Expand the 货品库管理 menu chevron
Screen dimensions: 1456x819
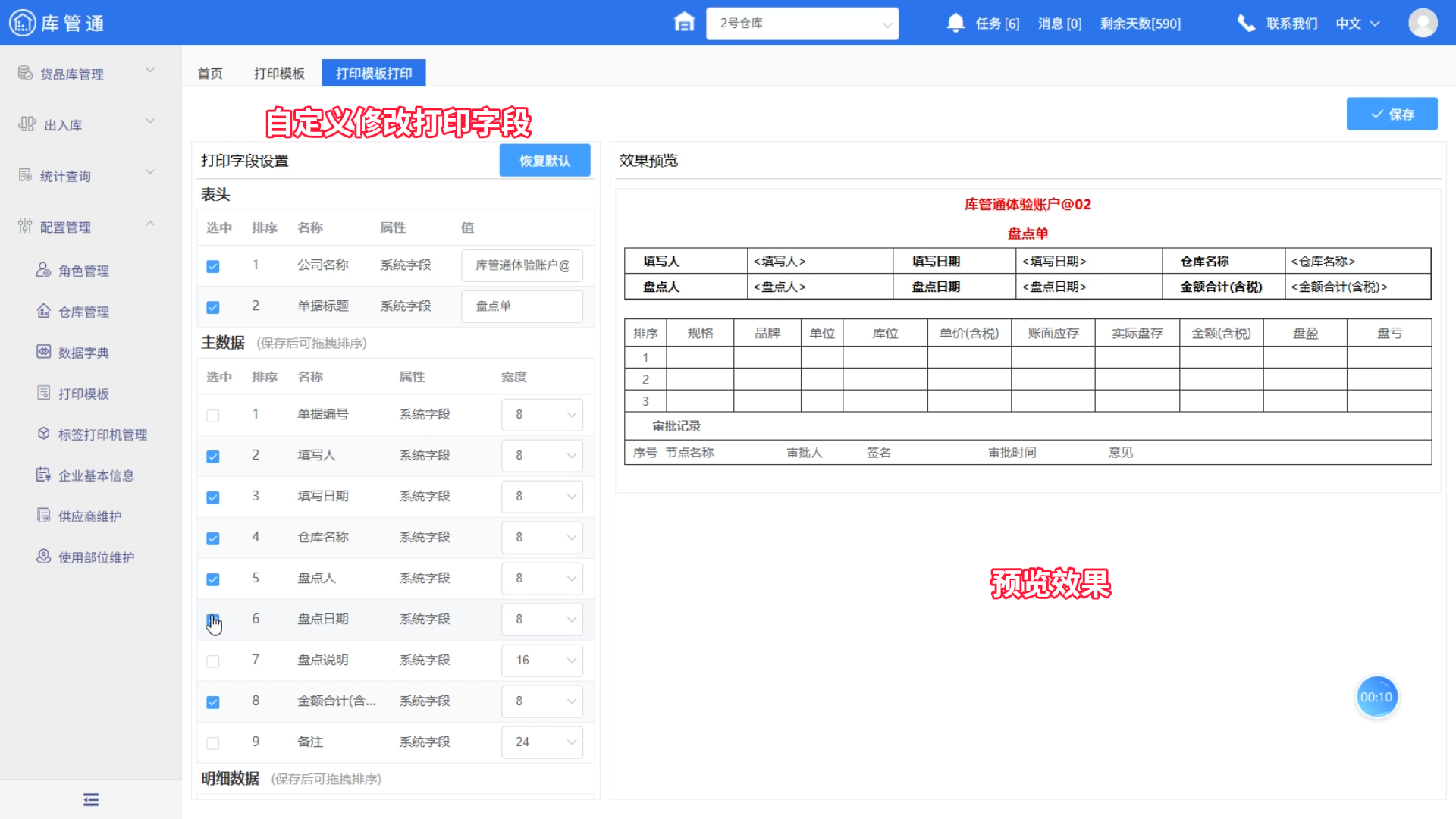tap(150, 70)
